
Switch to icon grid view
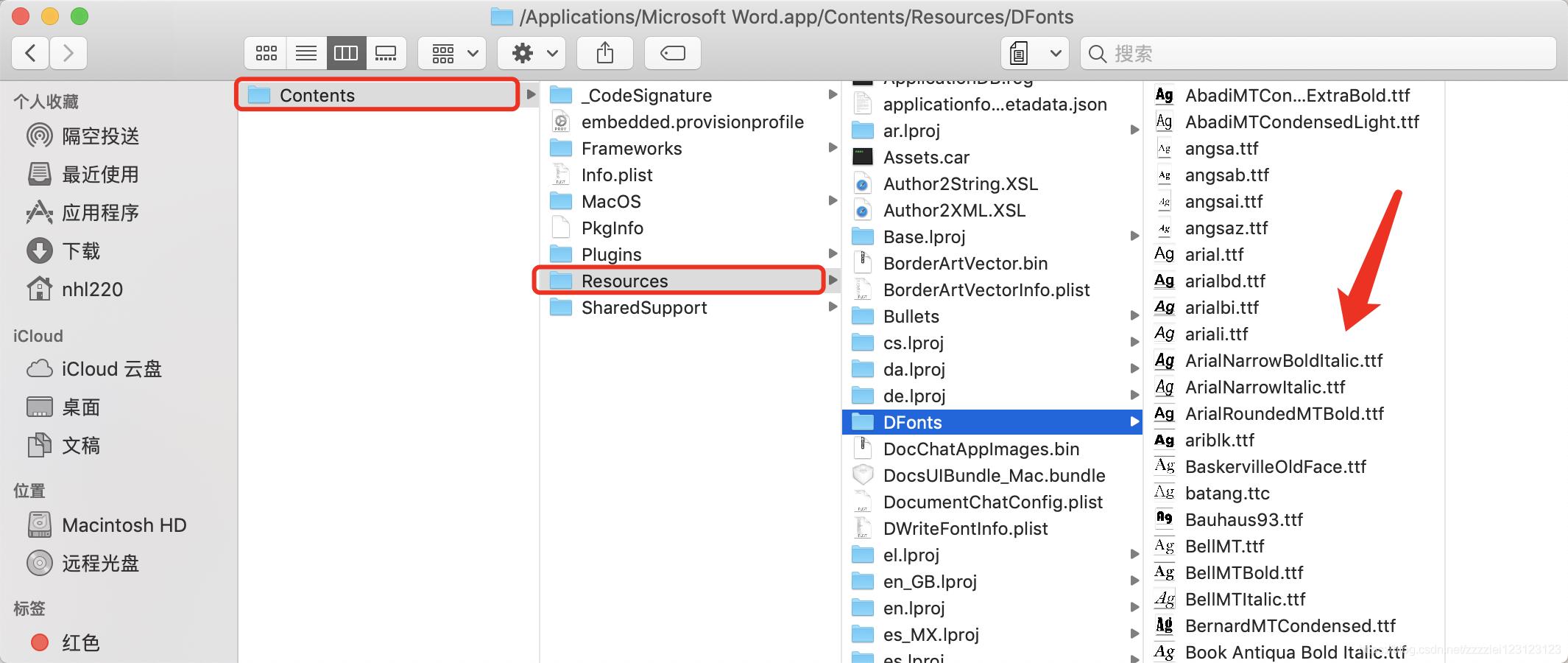point(266,53)
